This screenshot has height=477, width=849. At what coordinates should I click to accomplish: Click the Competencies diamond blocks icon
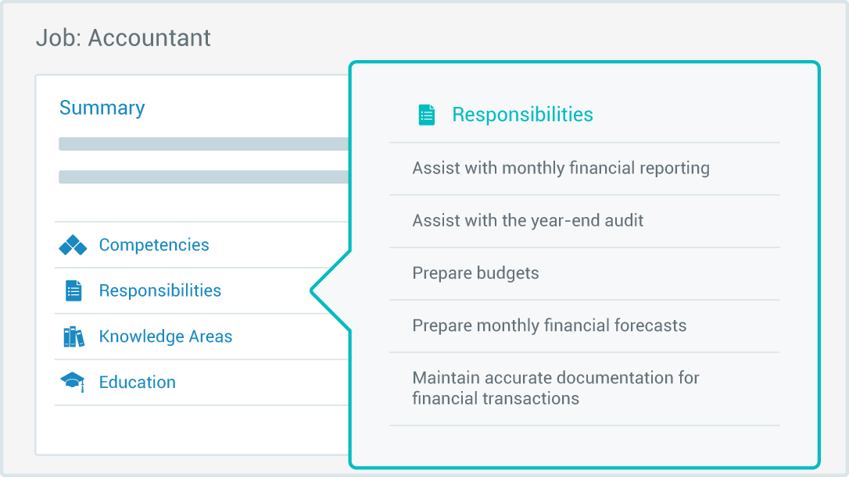(73, 245)
